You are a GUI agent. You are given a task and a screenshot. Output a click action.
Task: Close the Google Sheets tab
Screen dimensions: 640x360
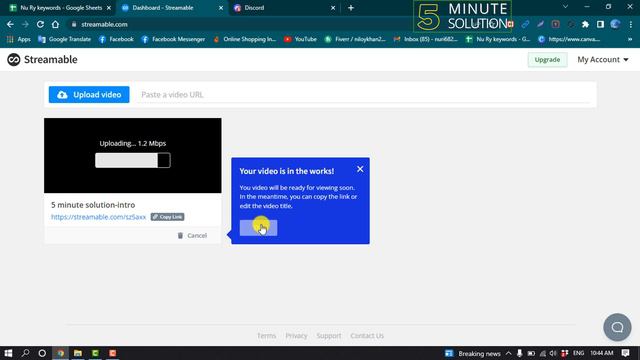109,8
